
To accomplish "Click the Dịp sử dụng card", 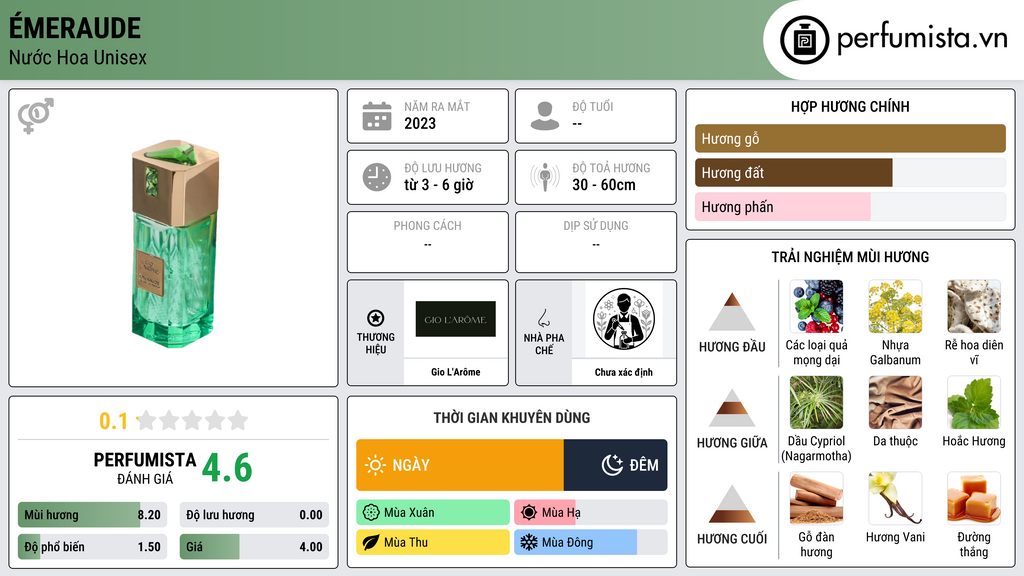I will 596,242.
